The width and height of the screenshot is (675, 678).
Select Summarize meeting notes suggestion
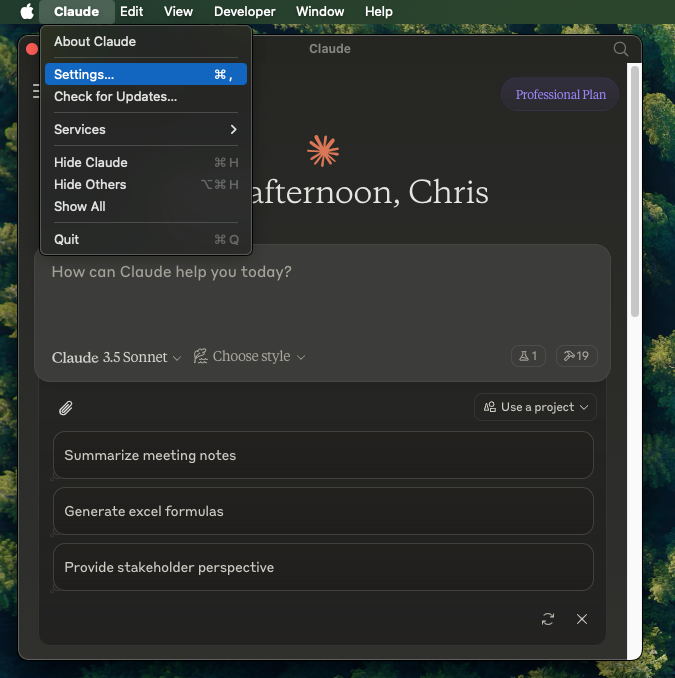tap(323, 455)
